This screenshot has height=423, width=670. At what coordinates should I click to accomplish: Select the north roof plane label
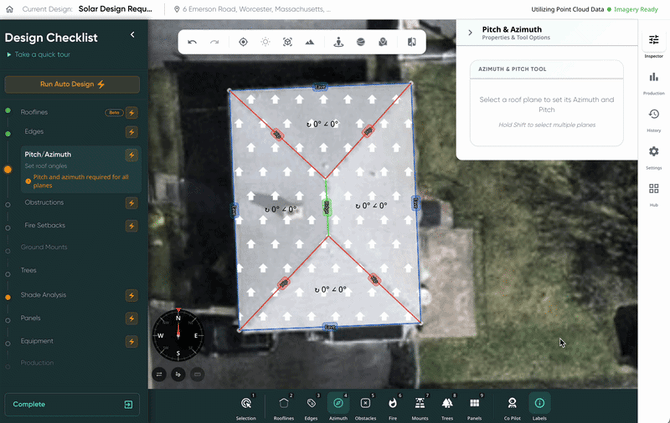(x=322, y=124)
